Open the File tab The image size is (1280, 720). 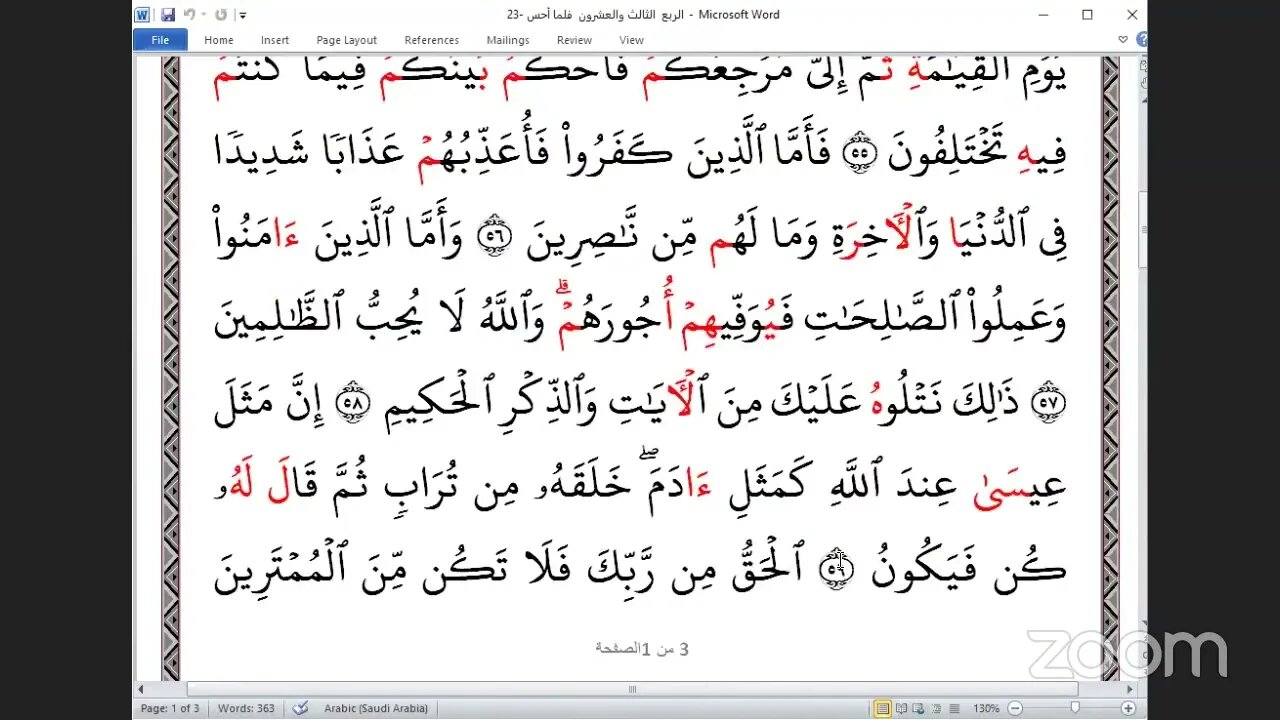click(x=160, y=40)
